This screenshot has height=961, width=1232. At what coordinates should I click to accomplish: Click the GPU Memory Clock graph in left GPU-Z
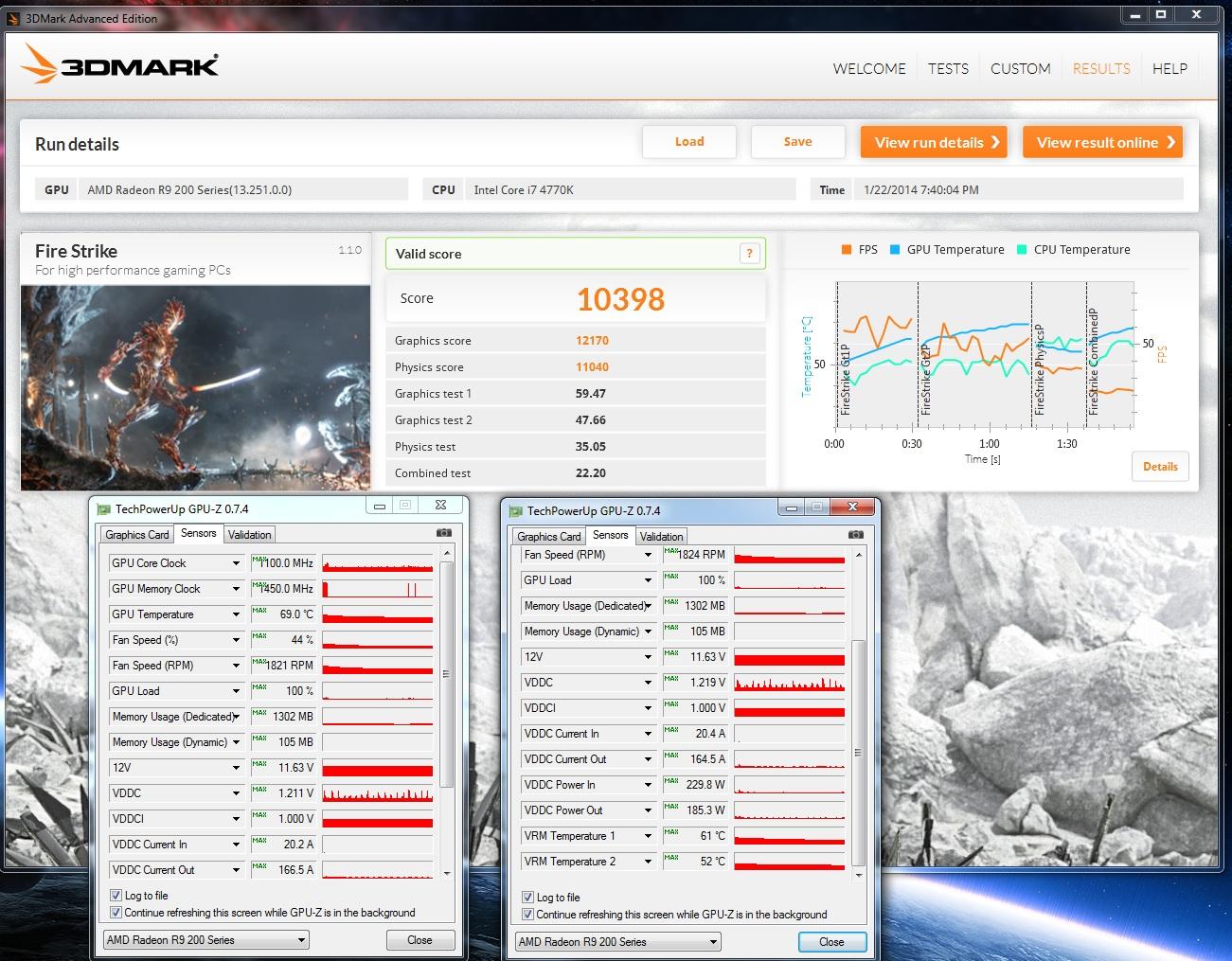click(378, 589)
